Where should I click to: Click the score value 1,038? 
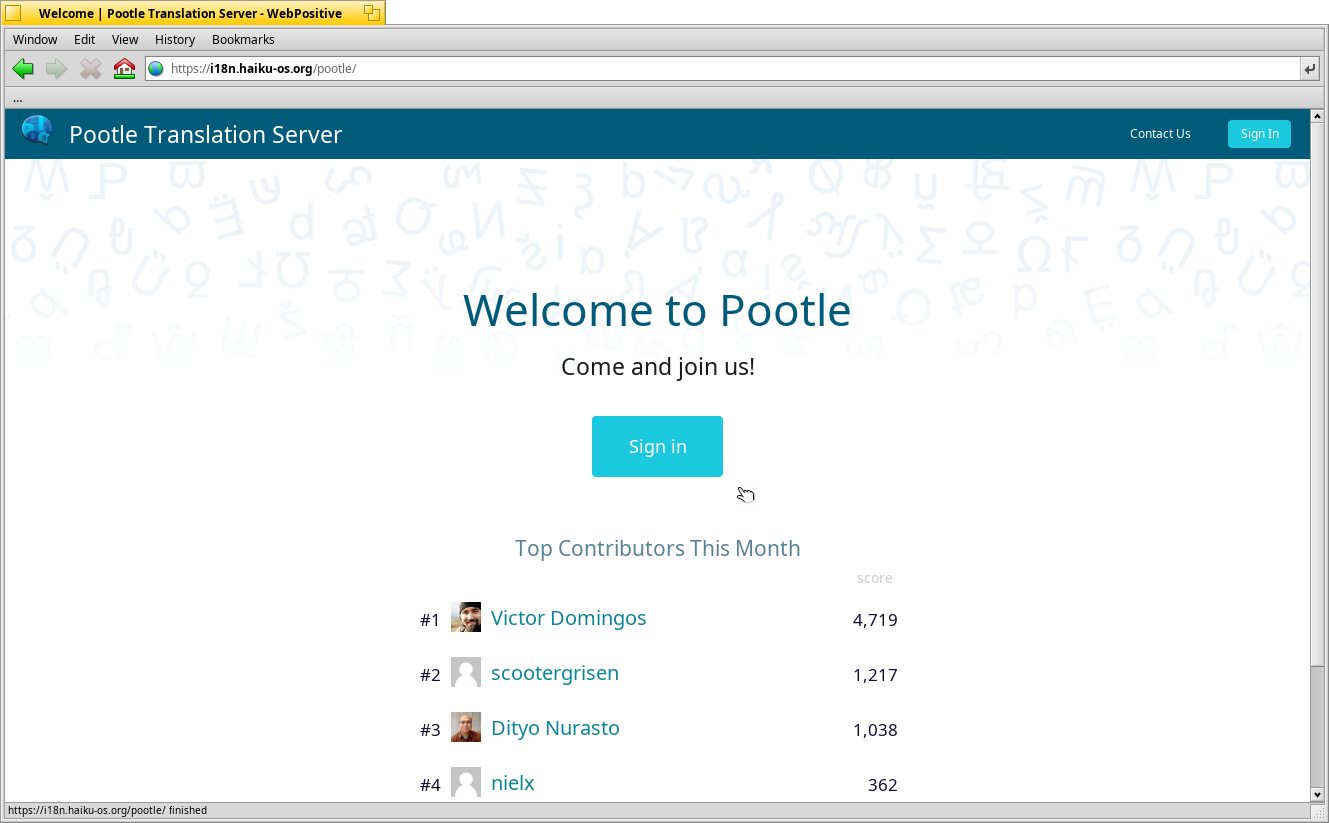tap(875, 730)
